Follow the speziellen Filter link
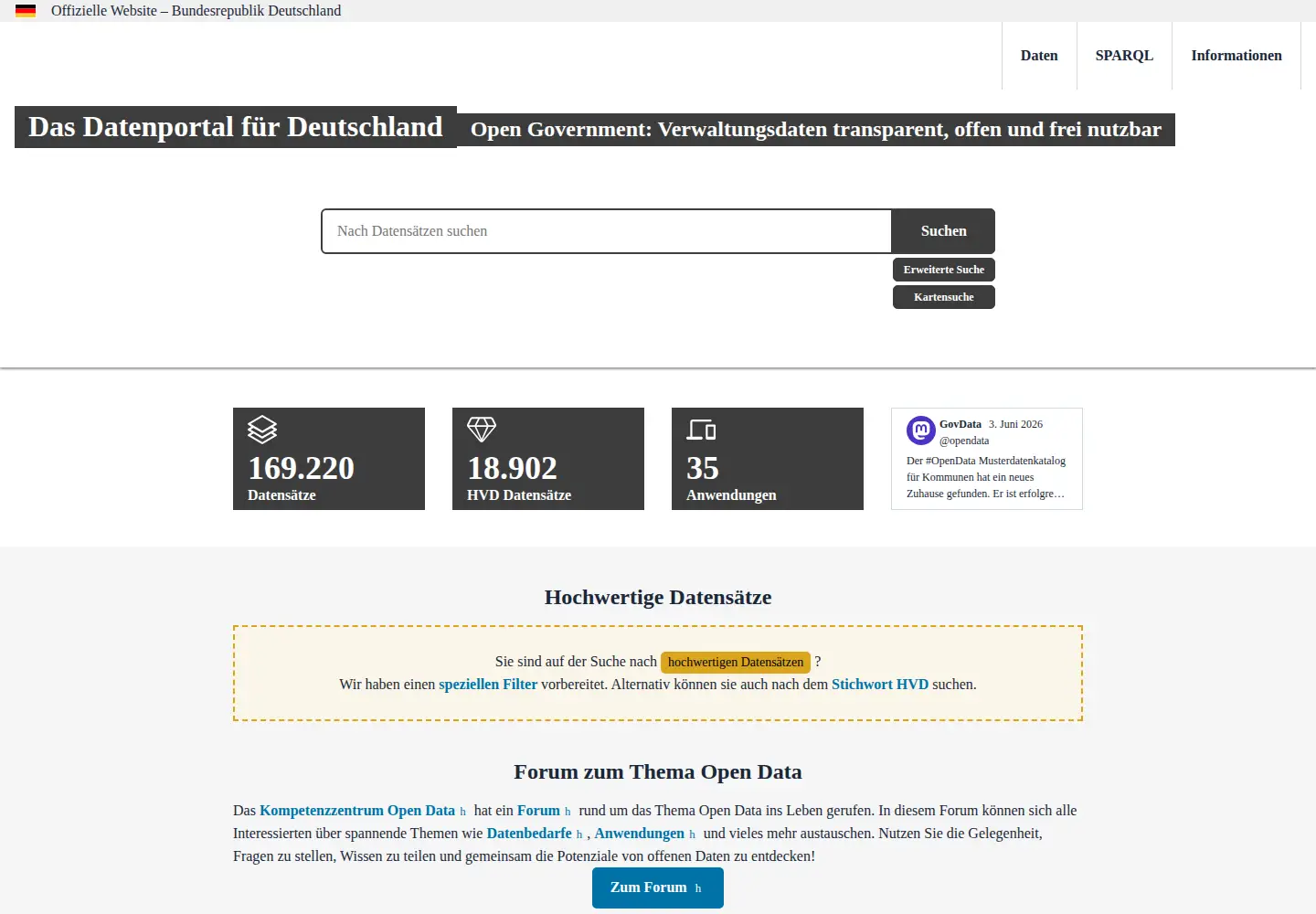 point(488,685)
